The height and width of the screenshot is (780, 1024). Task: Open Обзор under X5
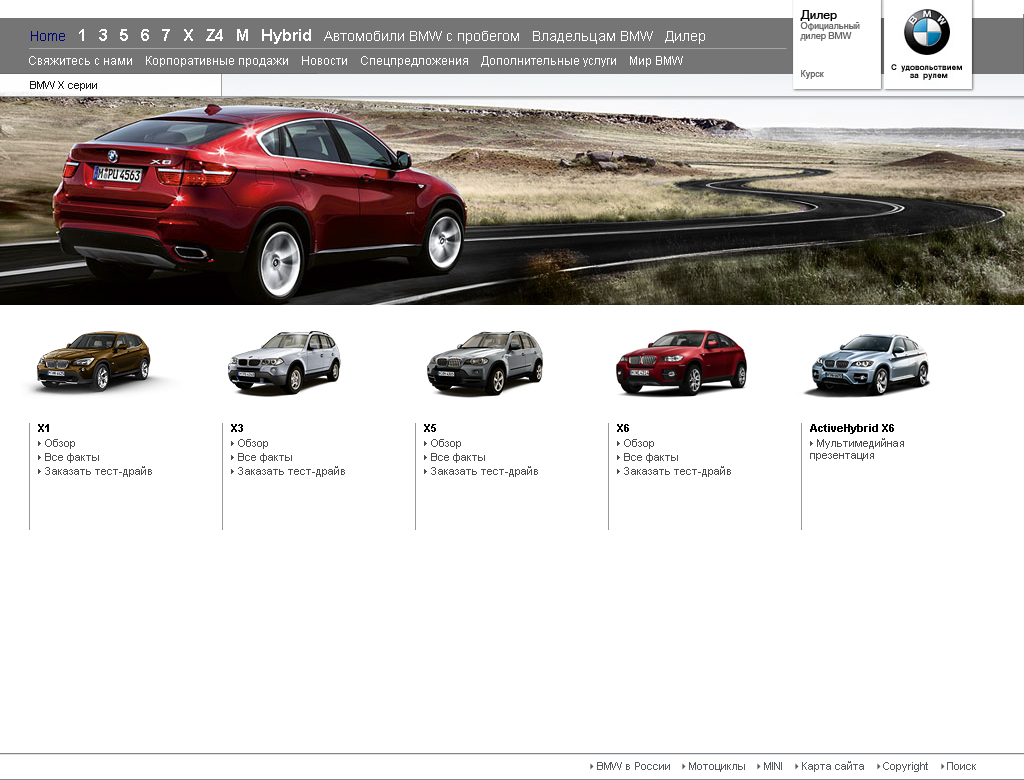[445, 443]
